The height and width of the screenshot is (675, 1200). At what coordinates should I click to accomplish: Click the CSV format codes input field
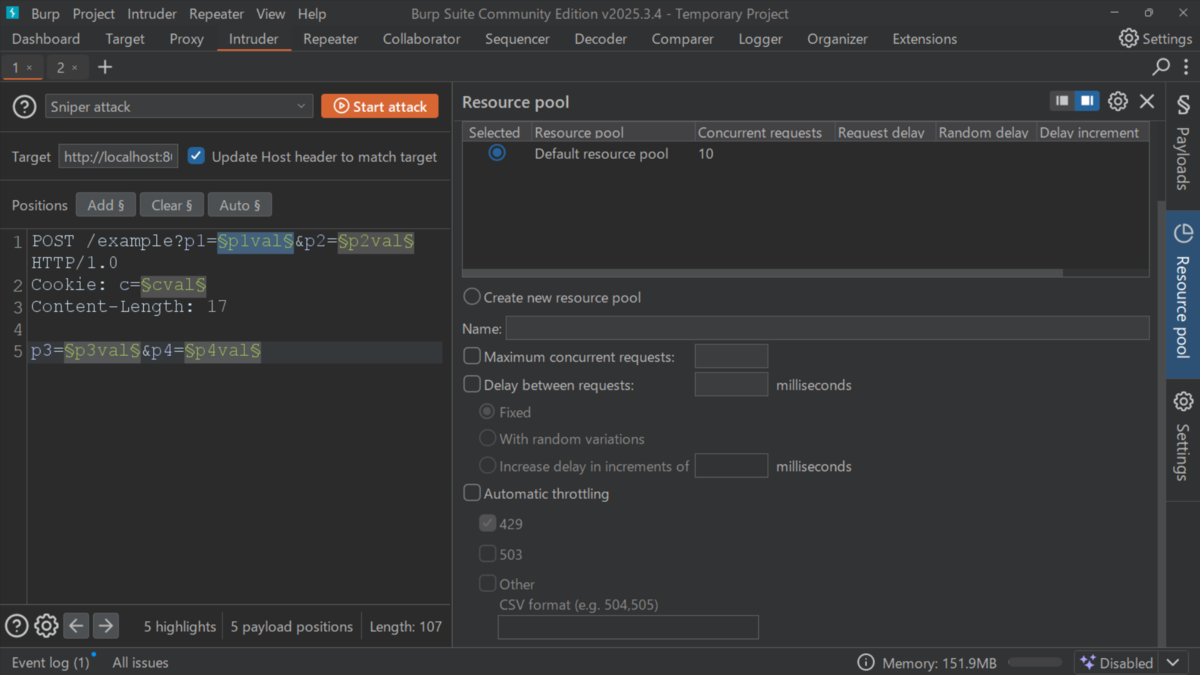pos(628,627)
